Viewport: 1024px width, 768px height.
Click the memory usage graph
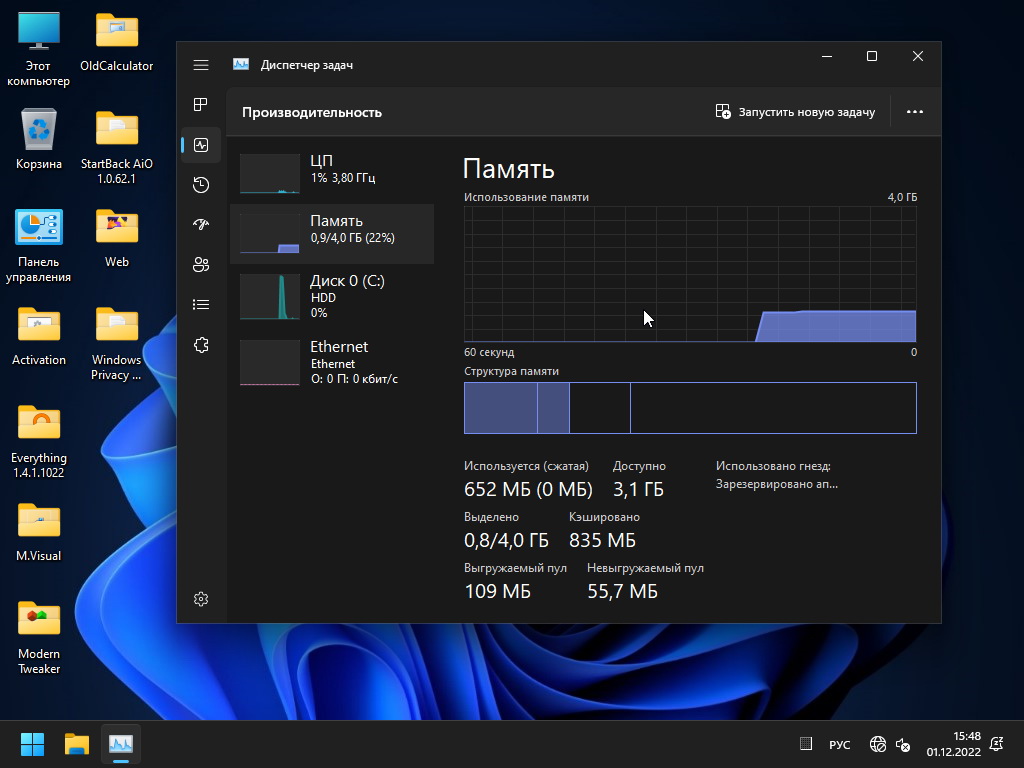(x=690, y=274)
